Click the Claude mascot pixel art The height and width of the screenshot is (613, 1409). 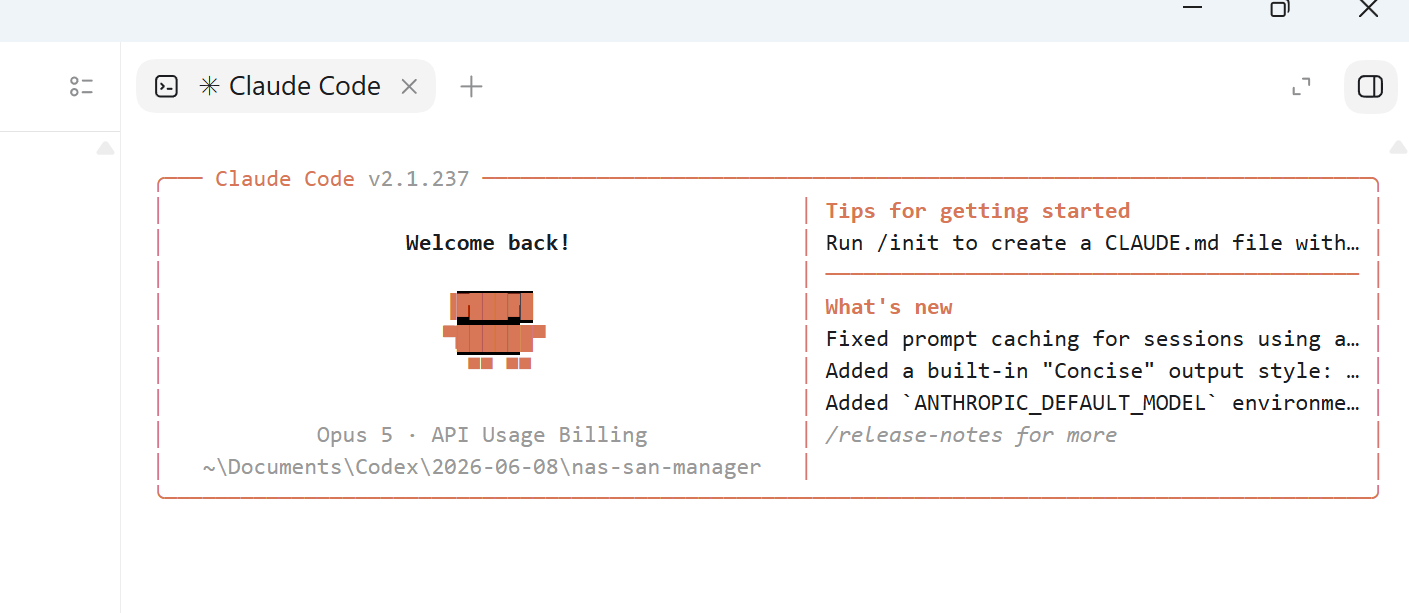494,330
